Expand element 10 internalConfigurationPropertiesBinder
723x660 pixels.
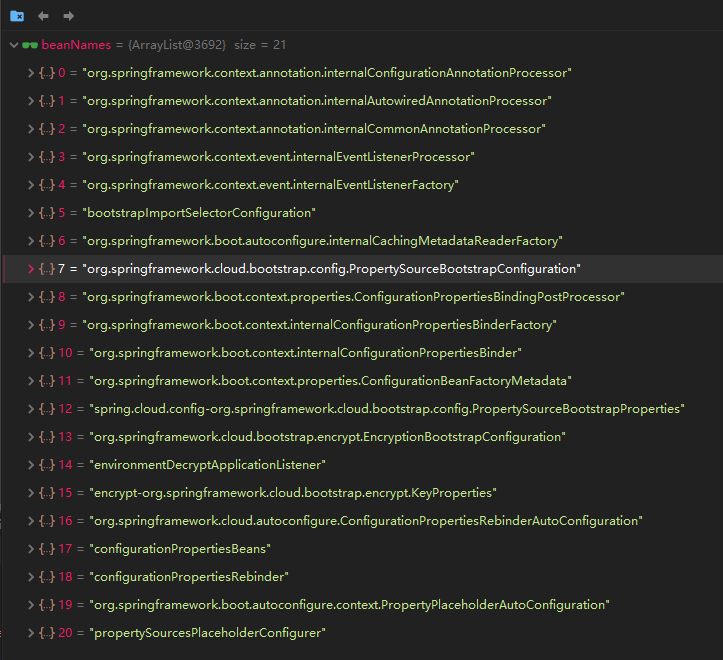30,353
